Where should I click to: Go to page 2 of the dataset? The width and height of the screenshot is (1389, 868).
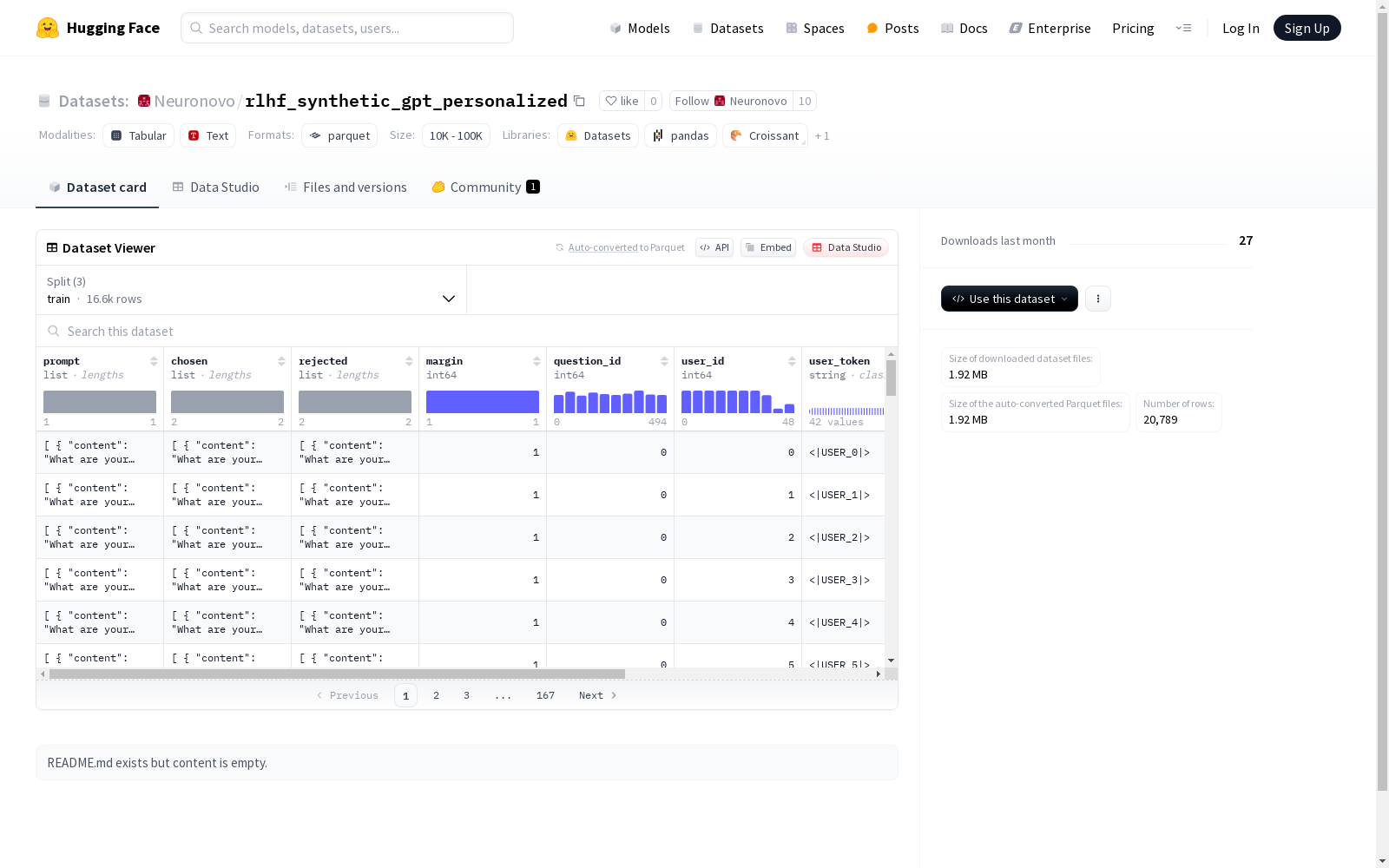[x=436, y=695]
